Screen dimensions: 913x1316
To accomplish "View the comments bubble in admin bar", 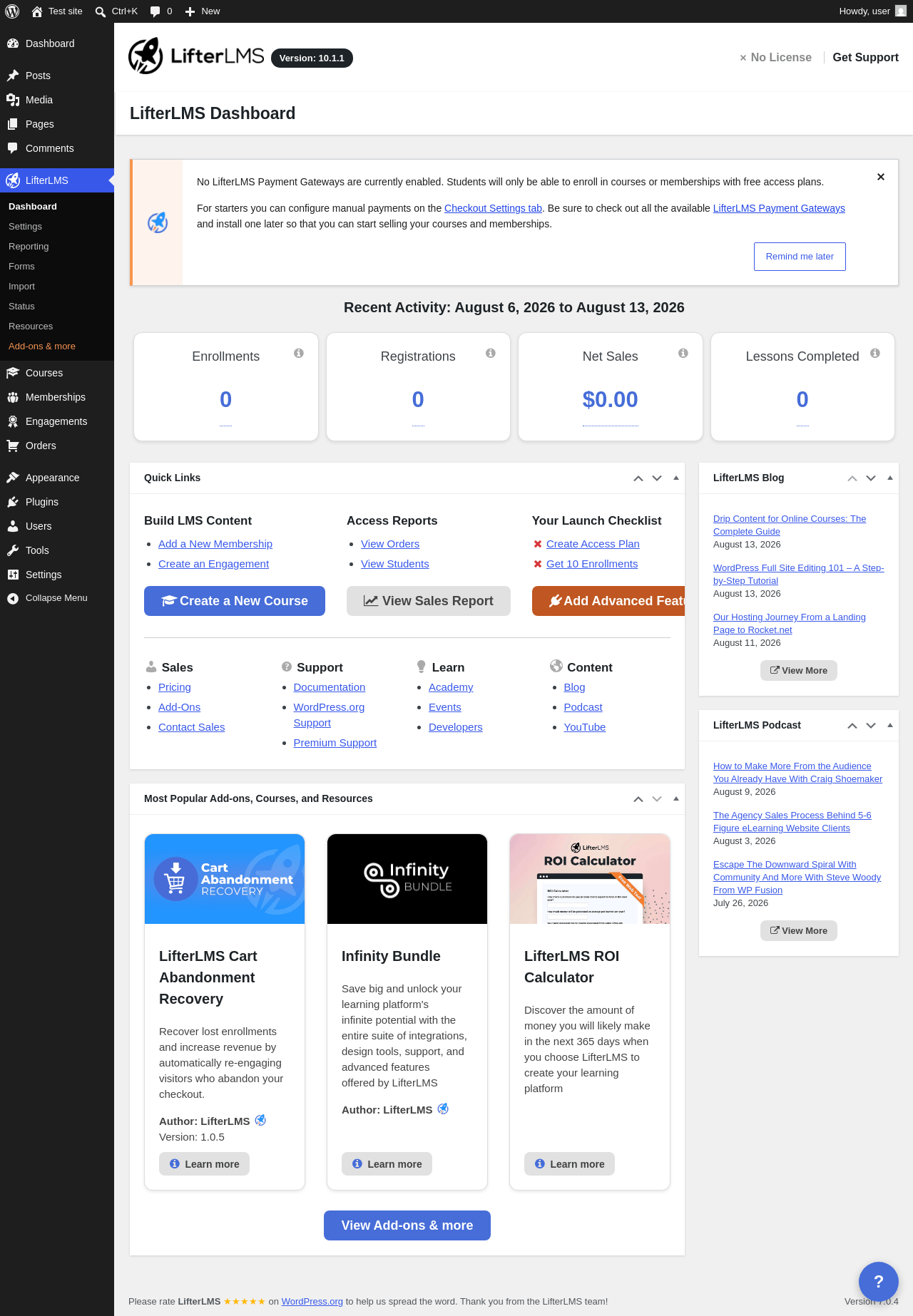I will pos(155,11).
